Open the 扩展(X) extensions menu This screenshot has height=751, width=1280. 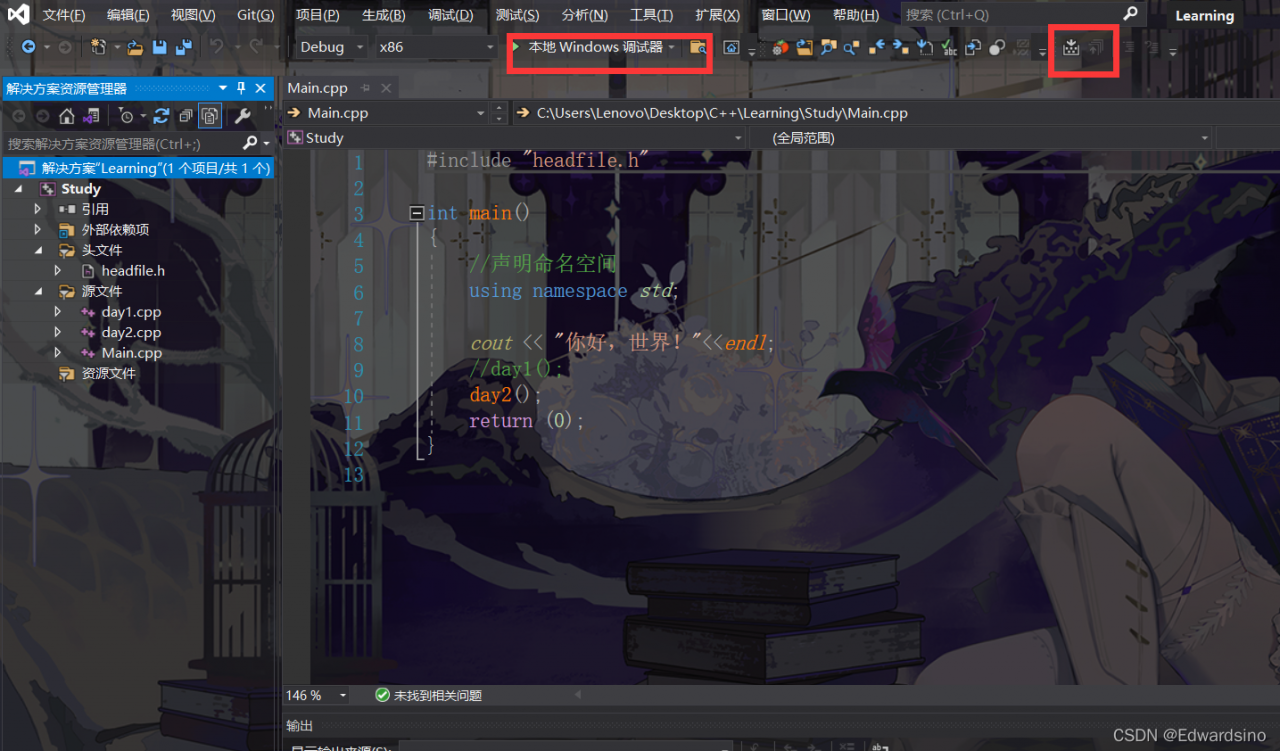pos(717,15)
